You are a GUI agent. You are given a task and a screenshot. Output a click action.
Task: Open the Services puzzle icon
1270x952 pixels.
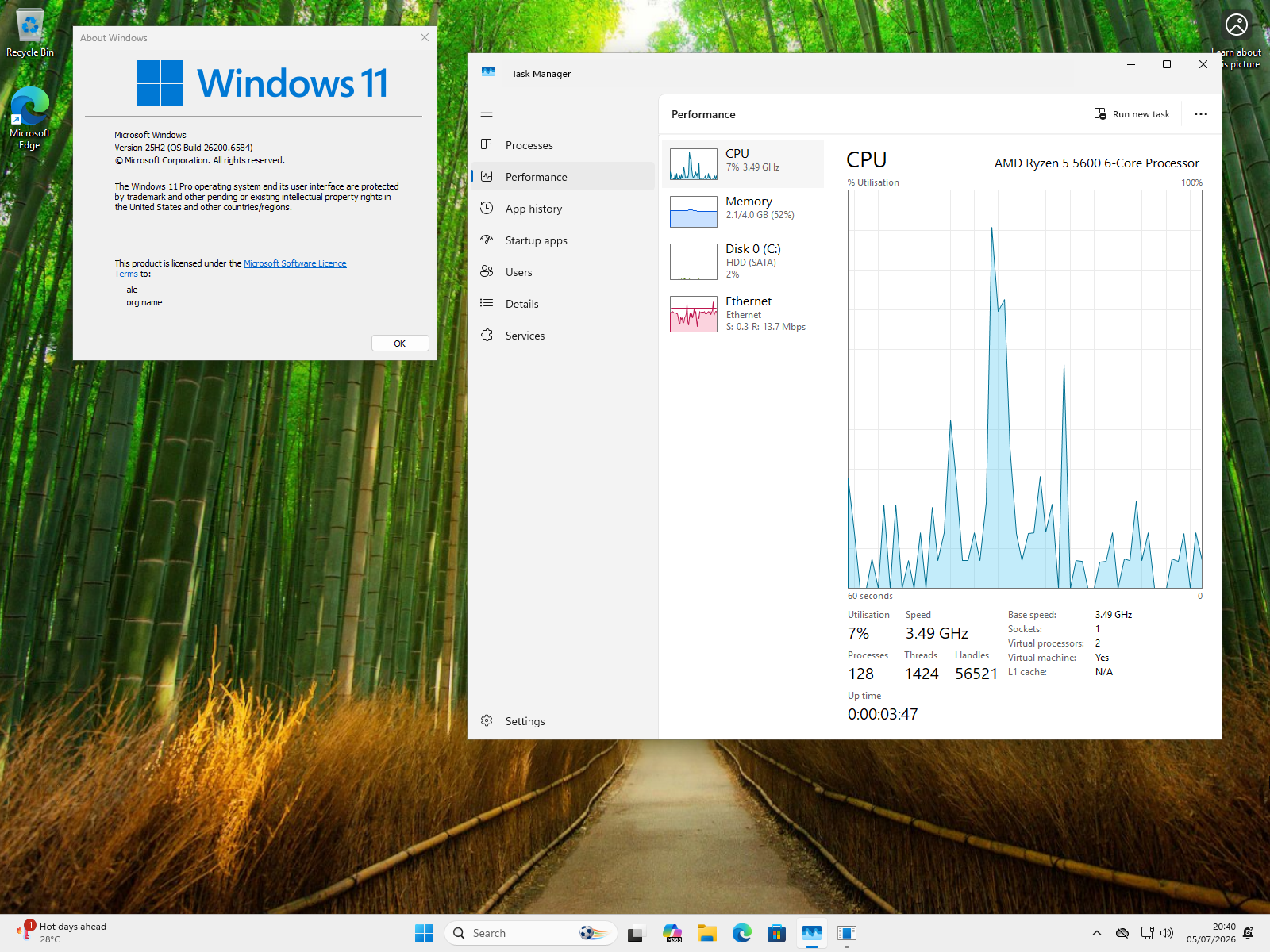(487, 335)
